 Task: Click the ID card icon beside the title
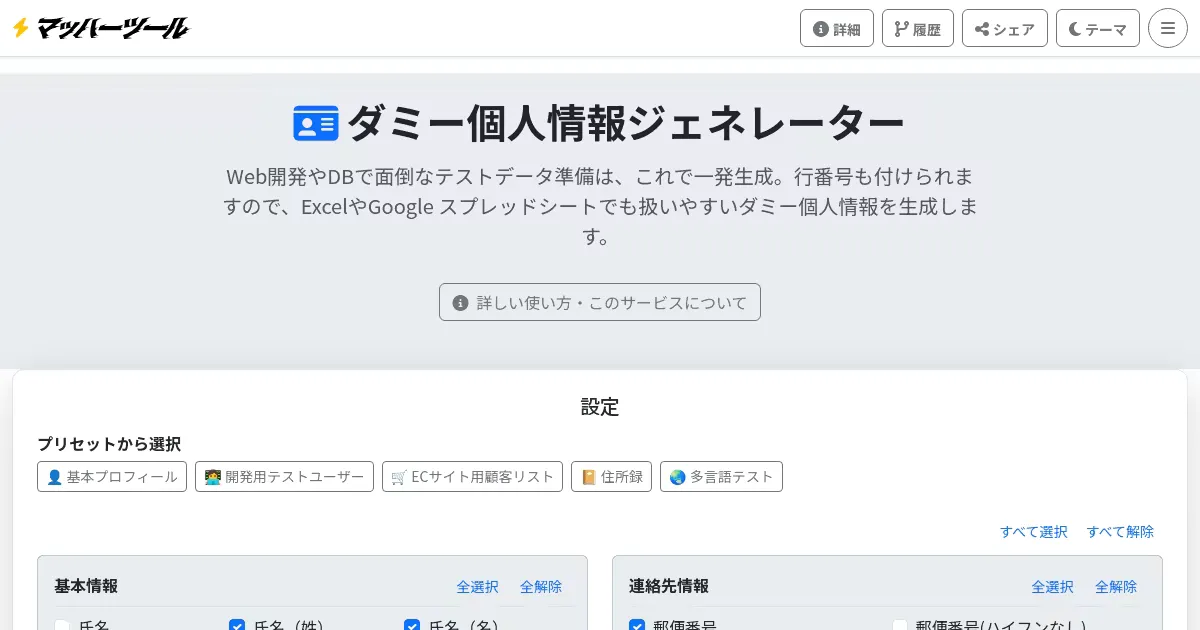point(316,123)
